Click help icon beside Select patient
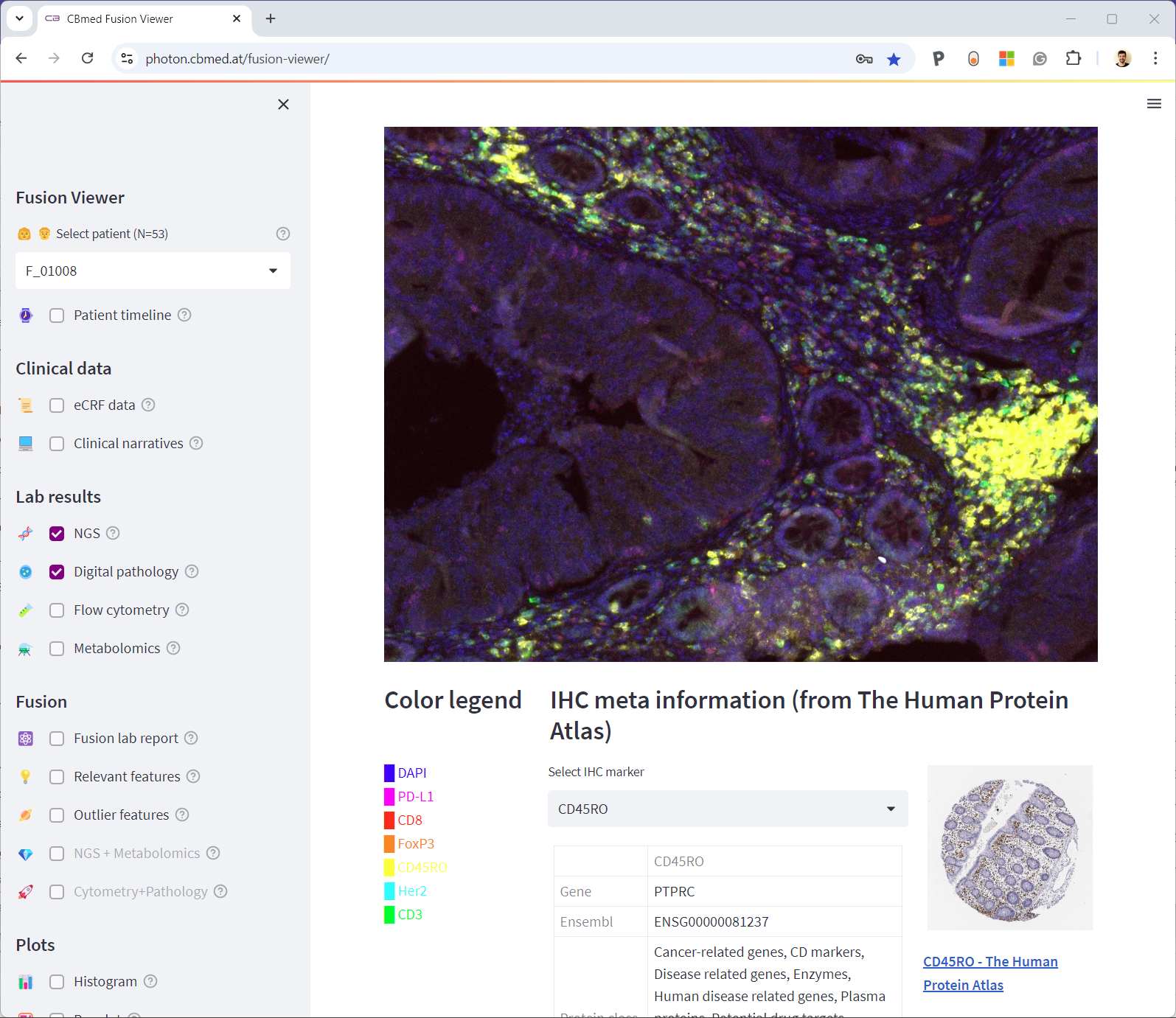The height and width of the screenshot is (1018, 1176). 283,234
